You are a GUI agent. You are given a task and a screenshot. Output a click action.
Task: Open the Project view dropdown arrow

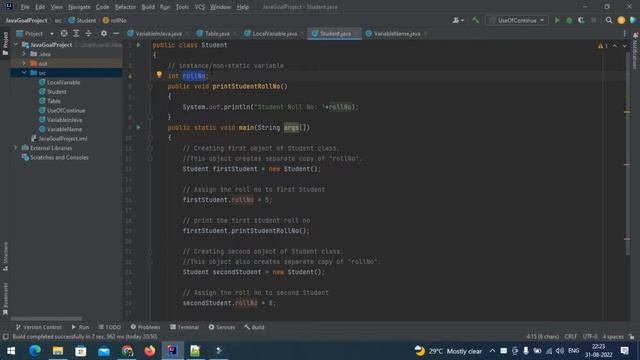[52, 33]
